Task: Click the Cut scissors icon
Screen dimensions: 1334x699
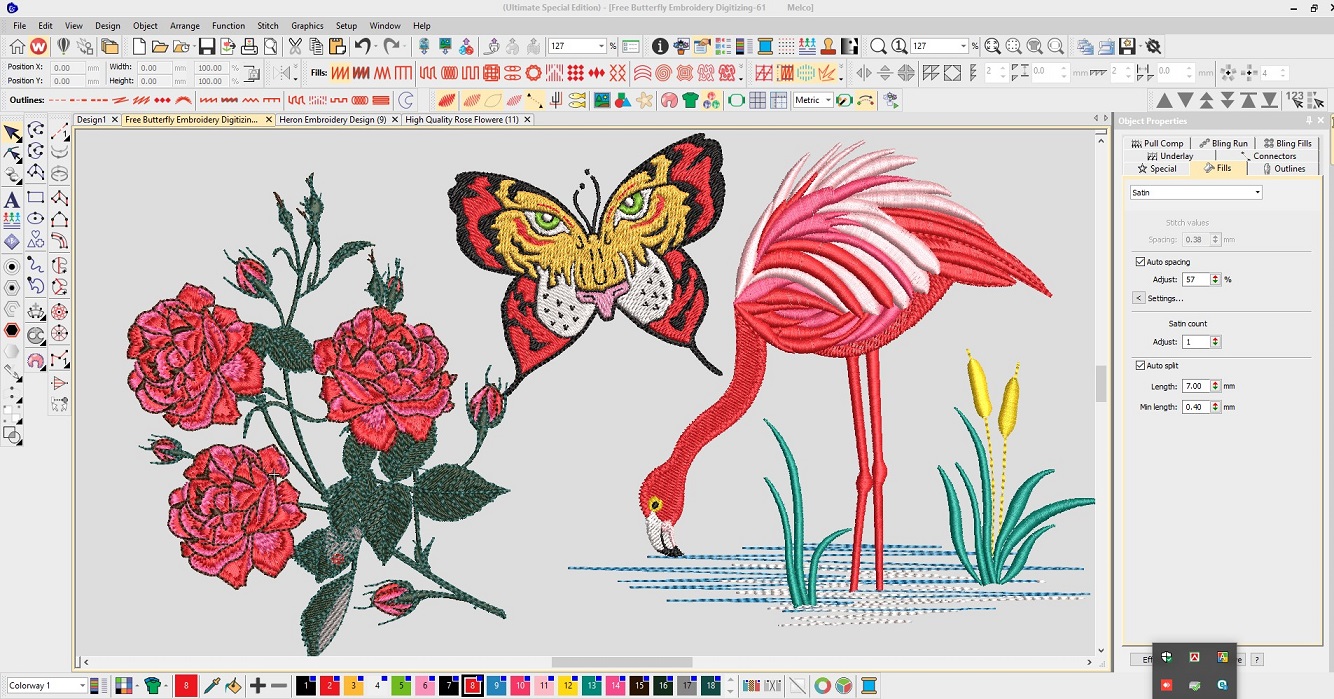Action: pos(295,47)
